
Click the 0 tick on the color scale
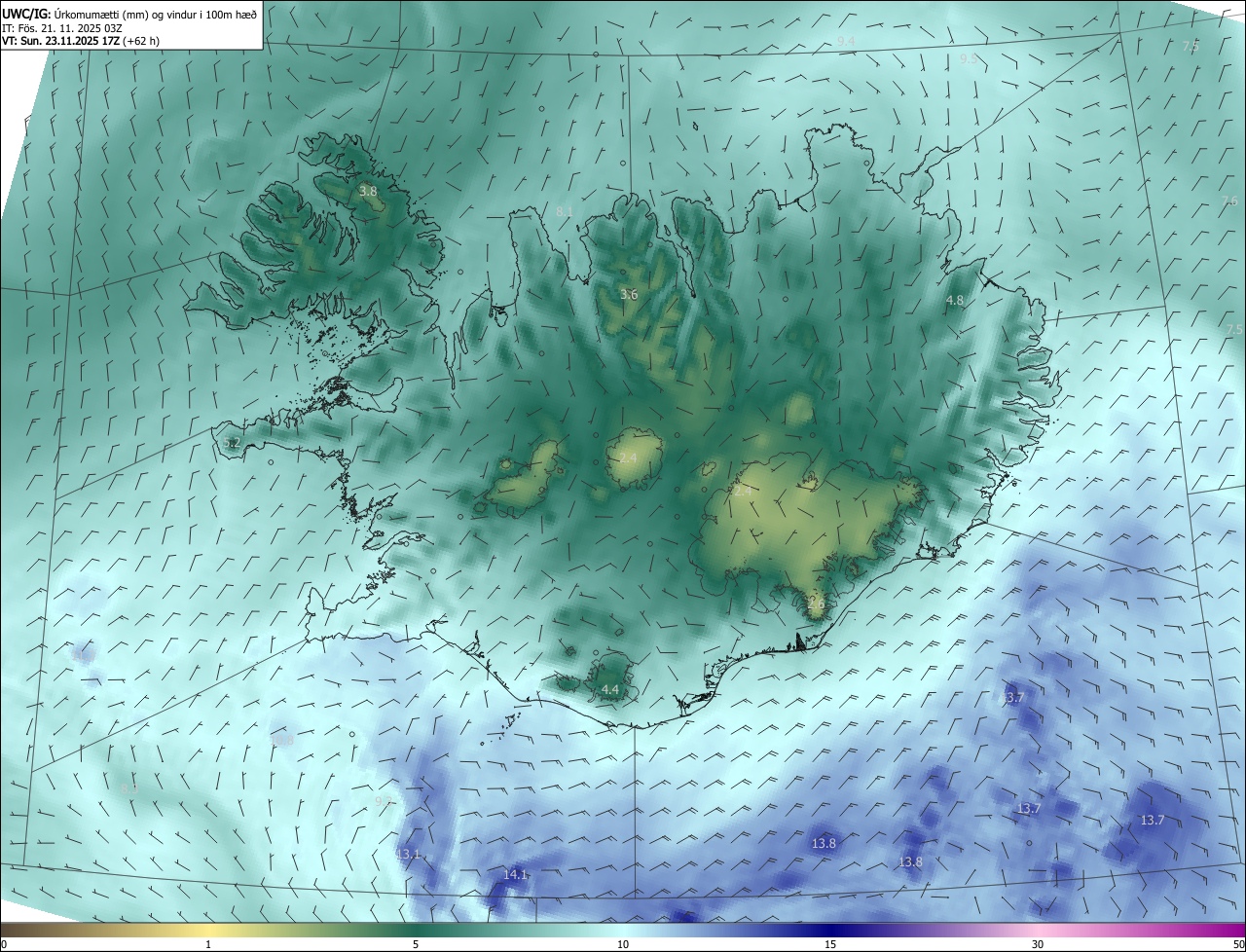click(x=4, y=944)
